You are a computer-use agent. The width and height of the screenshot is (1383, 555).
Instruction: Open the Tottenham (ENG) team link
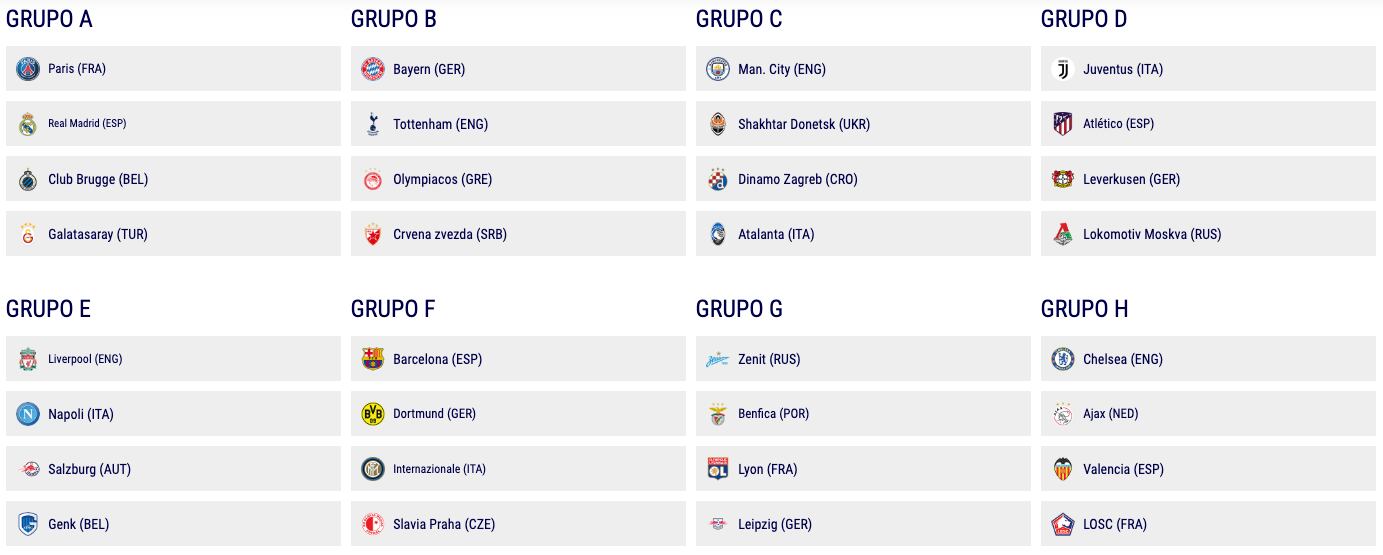tap(440, 124)
